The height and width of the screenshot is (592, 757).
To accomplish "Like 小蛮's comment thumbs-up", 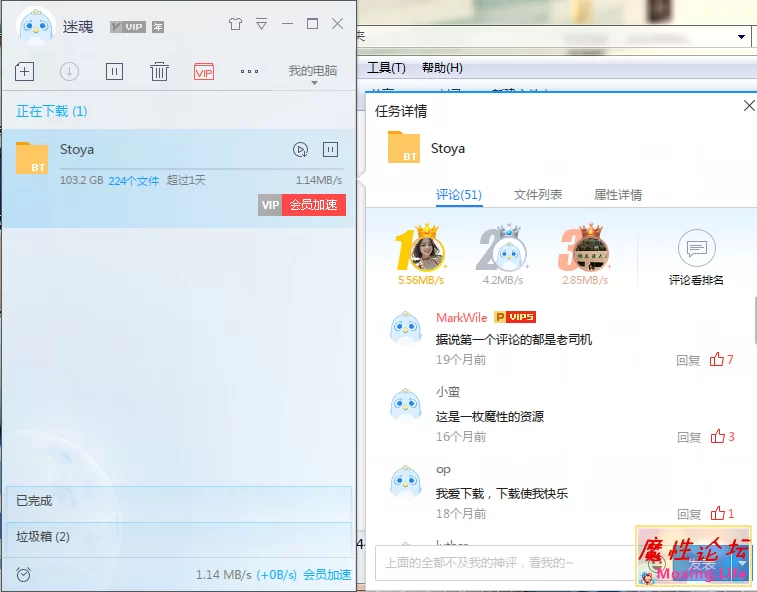I will point(717,436).
